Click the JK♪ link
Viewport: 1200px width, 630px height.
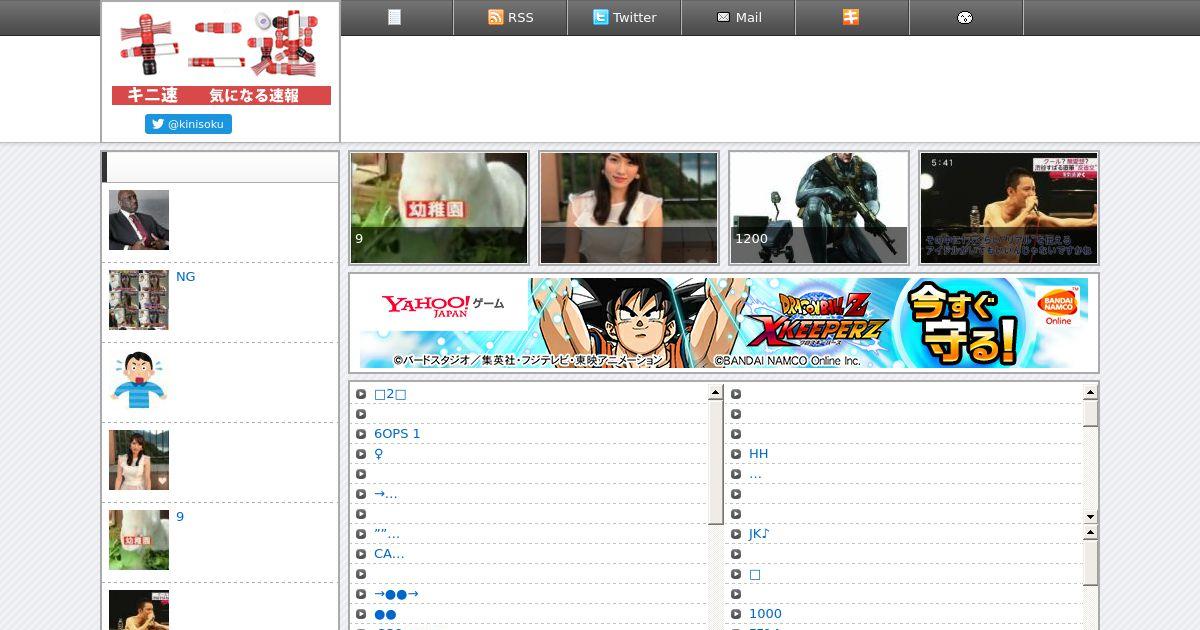coord(759,534)
